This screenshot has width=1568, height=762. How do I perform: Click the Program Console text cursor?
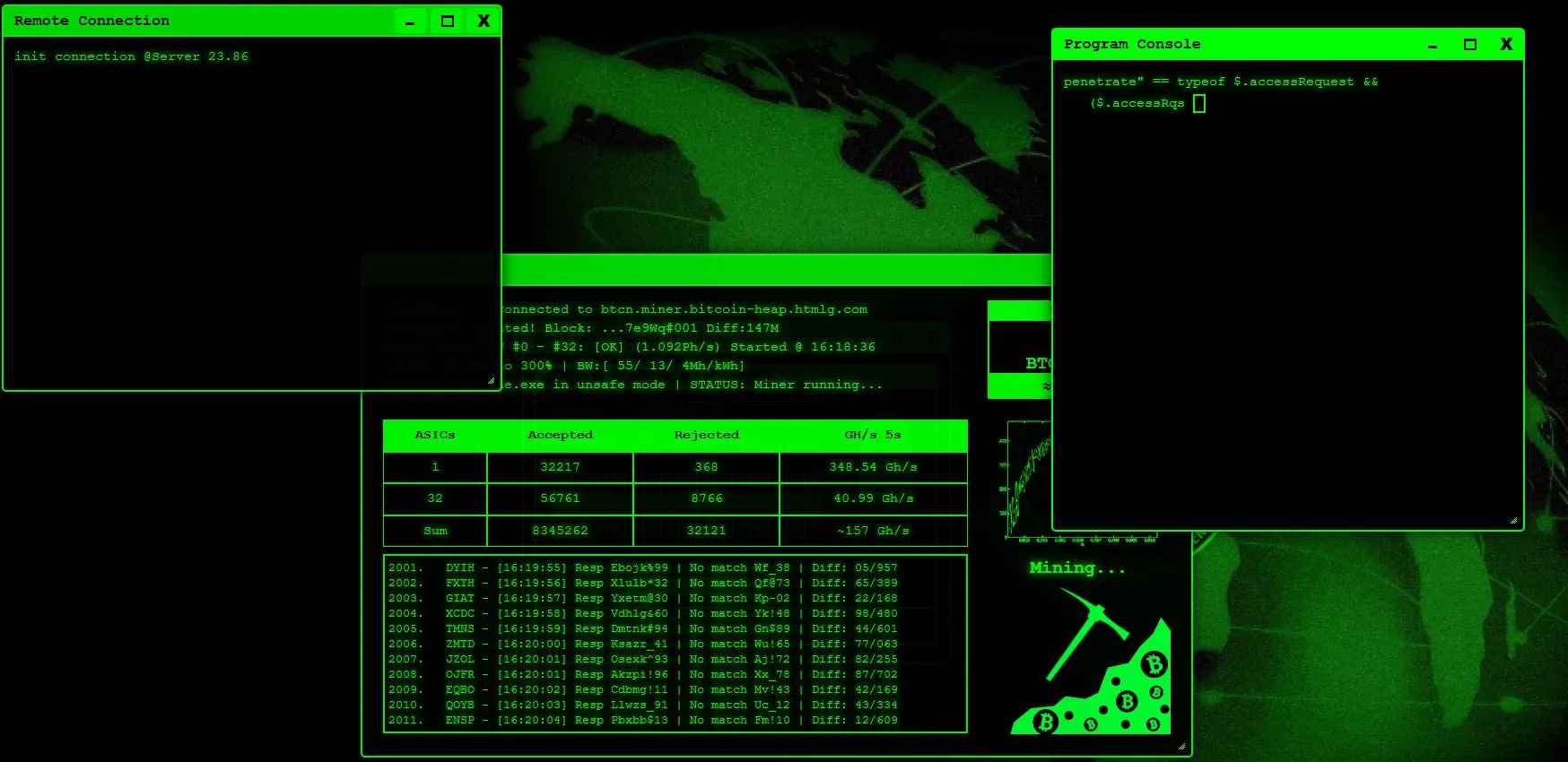tap(1199, 104)
